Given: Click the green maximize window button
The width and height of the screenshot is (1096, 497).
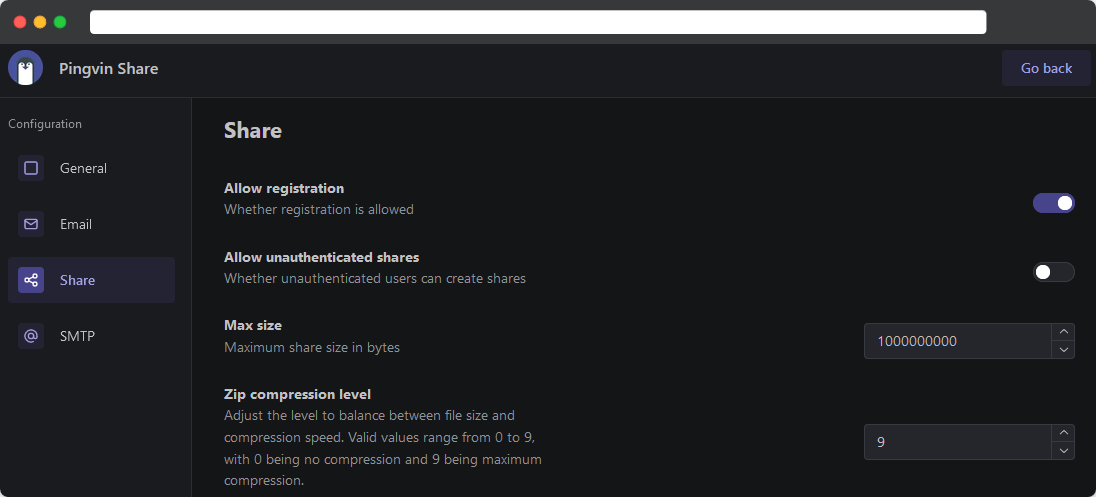Looking at the screenshot, I should [x=60, y=22].
